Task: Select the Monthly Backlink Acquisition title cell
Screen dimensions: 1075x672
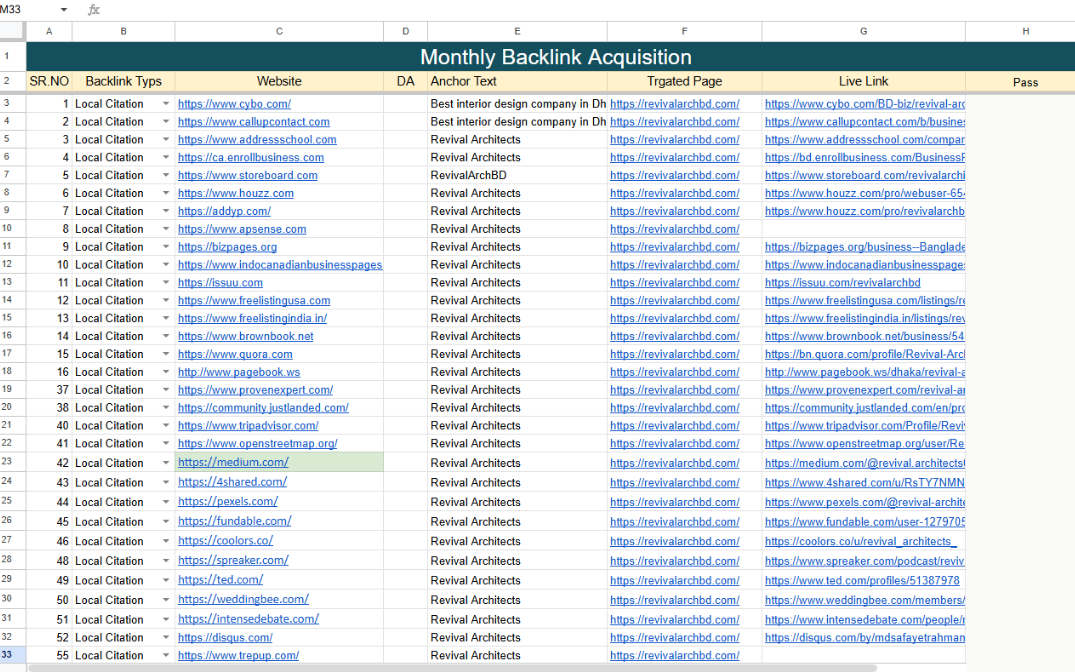Action: (555, 57)
